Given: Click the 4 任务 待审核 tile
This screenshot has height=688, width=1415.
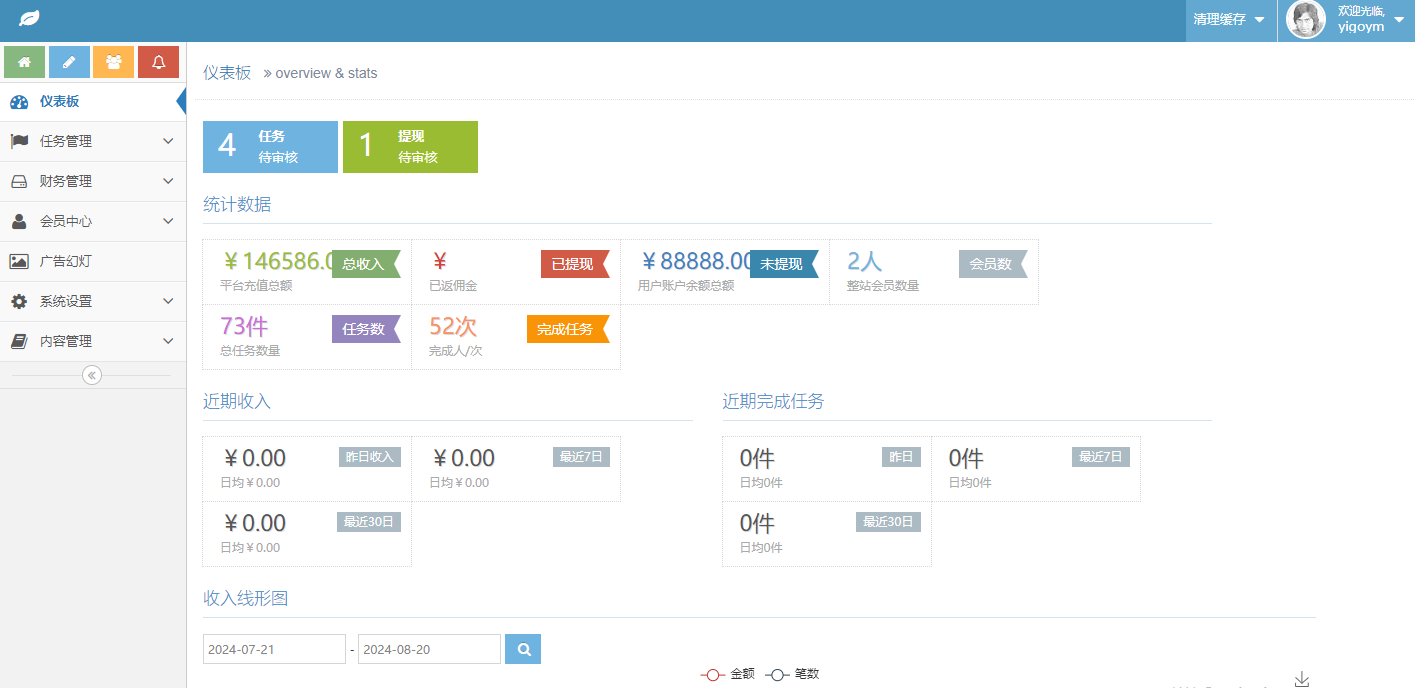Looking at the screenshot, I should (x=270, y=147).
